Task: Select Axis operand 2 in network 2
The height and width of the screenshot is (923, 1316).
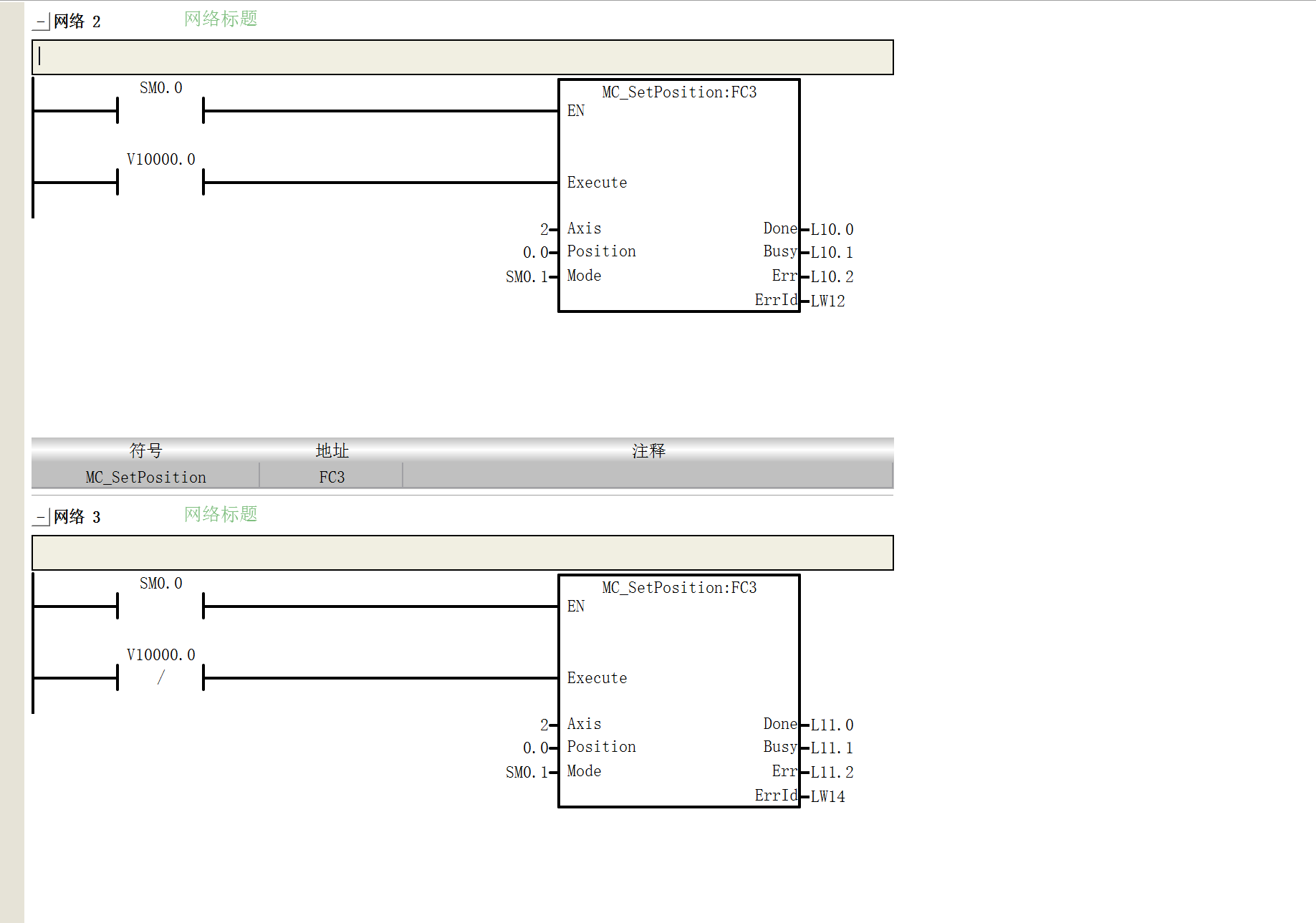Action: coord(544,230)
